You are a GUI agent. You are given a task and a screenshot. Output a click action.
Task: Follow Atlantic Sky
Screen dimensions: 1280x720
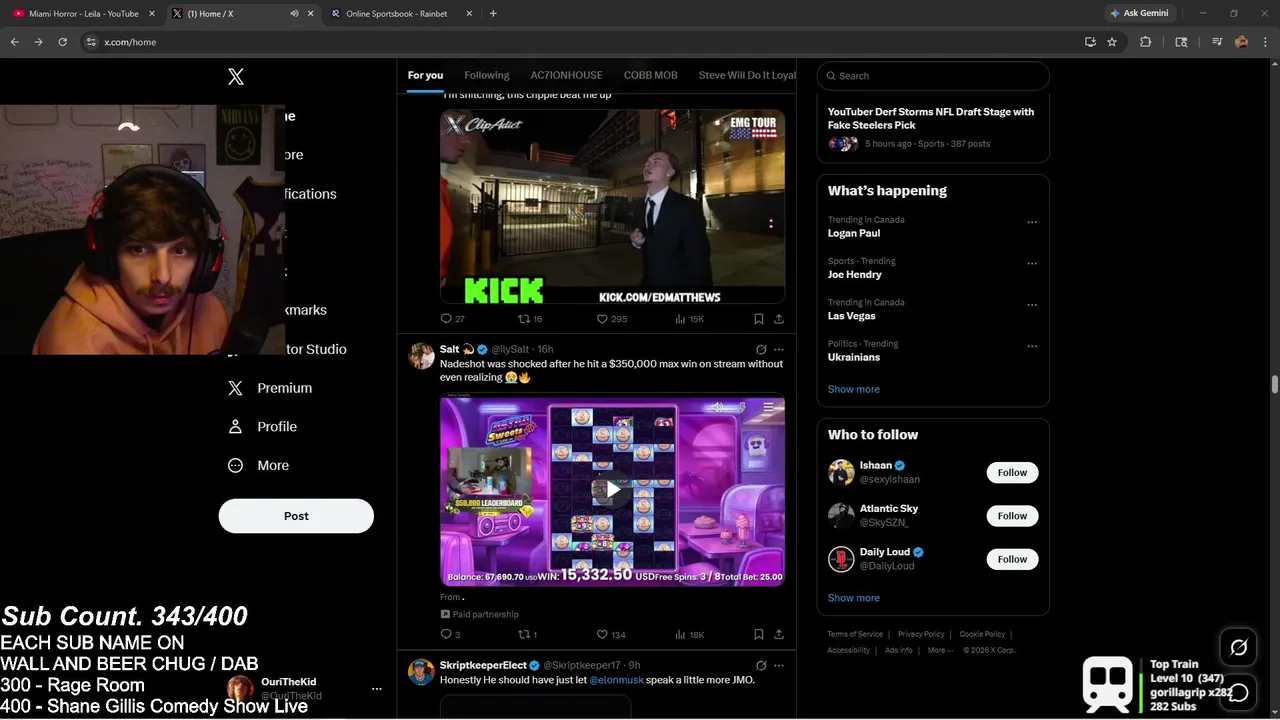click(x=1012, y=516)
